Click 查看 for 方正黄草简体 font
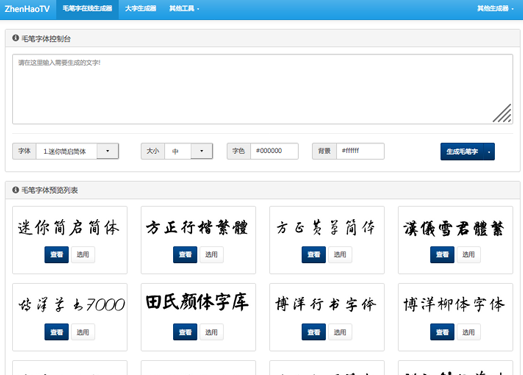 (x=314, y=255)
